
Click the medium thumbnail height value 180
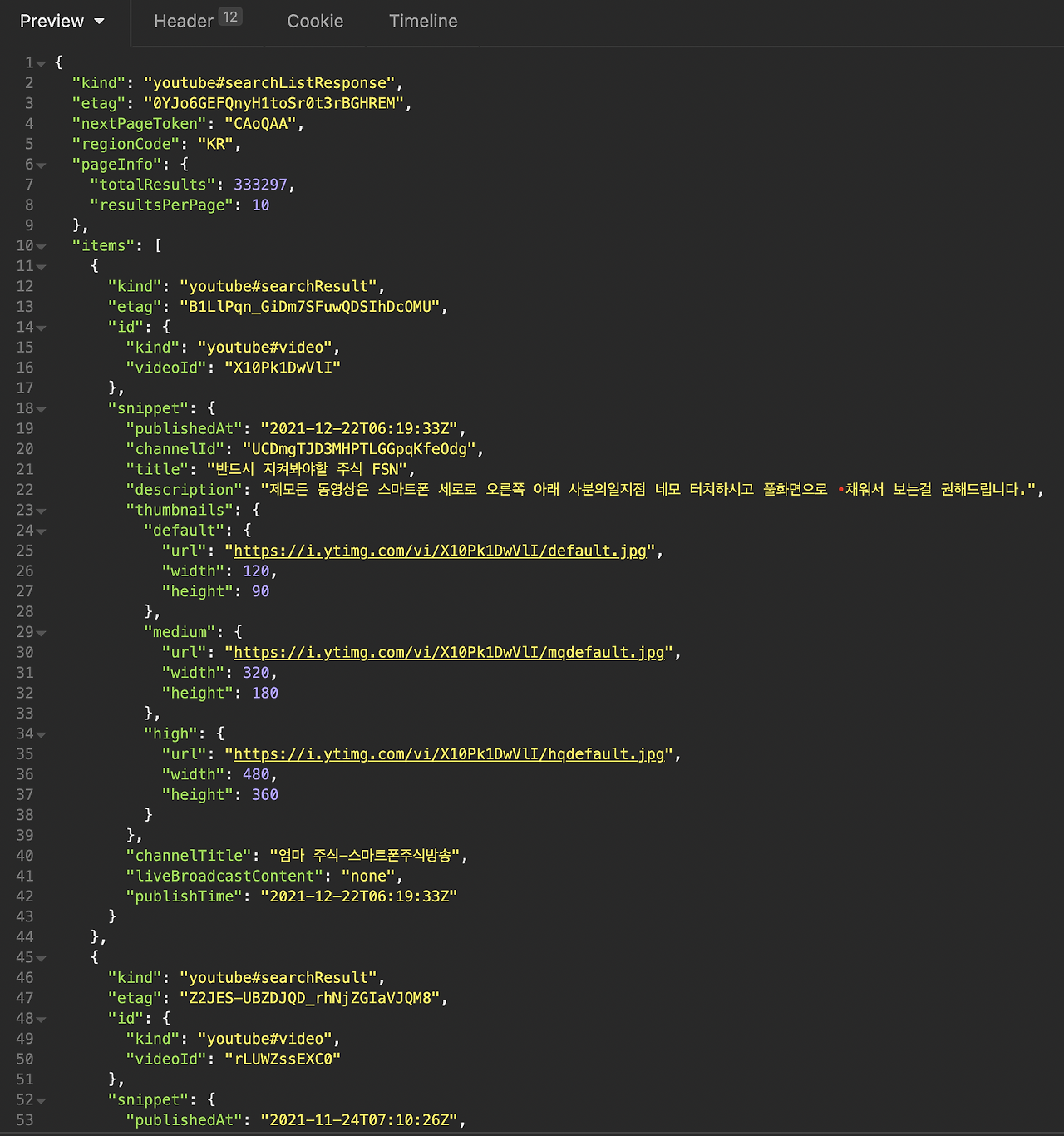[265, 694]
